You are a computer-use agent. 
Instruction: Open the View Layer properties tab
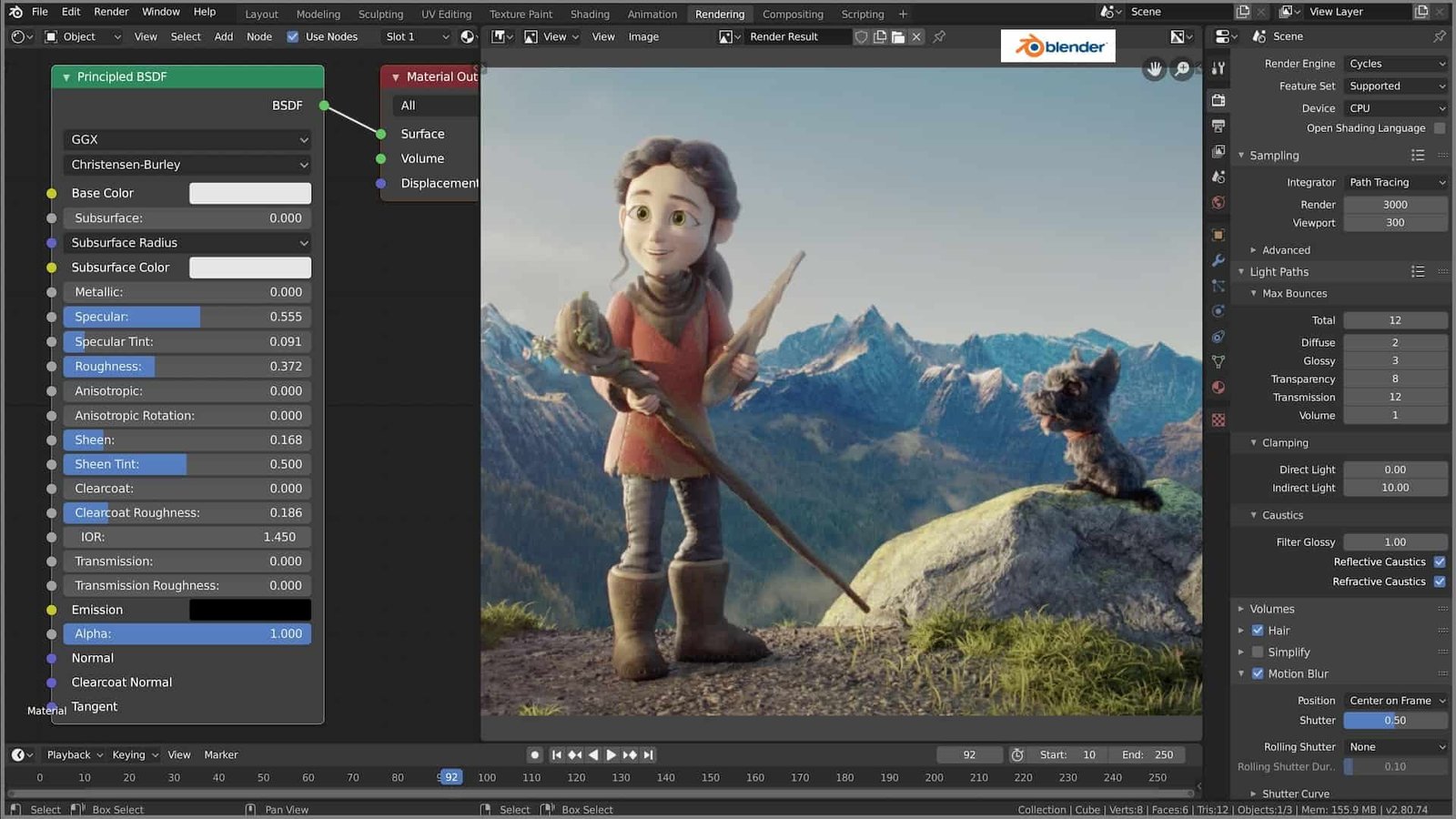point(1218,151)
